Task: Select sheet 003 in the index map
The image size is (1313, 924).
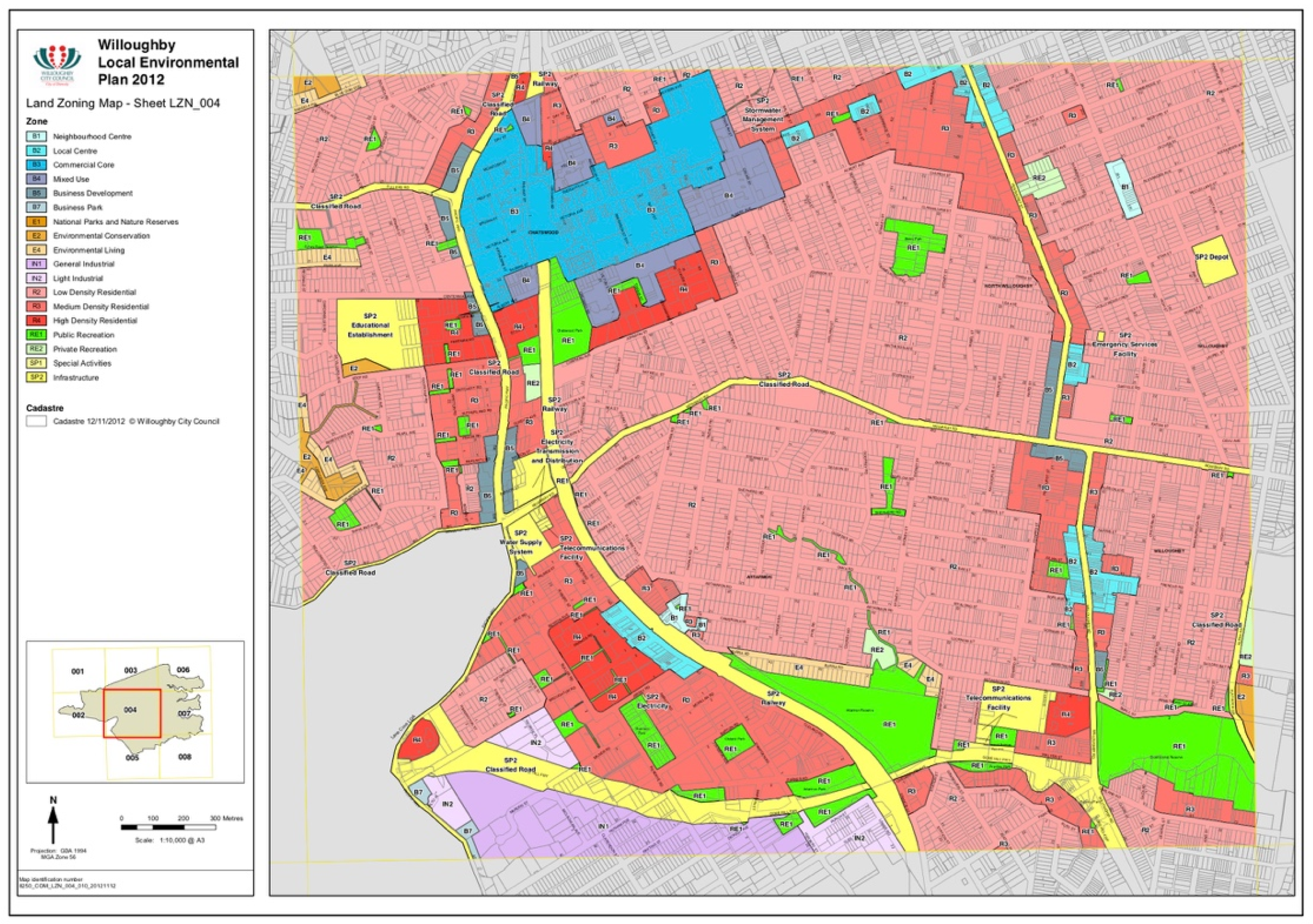Action: (131, 670)
